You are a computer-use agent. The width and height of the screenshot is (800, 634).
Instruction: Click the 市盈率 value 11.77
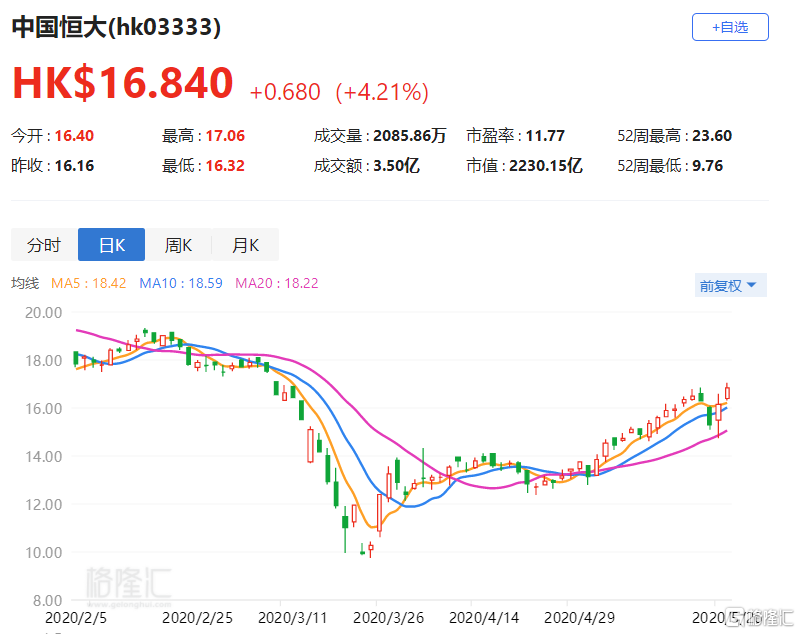[545, 136]
